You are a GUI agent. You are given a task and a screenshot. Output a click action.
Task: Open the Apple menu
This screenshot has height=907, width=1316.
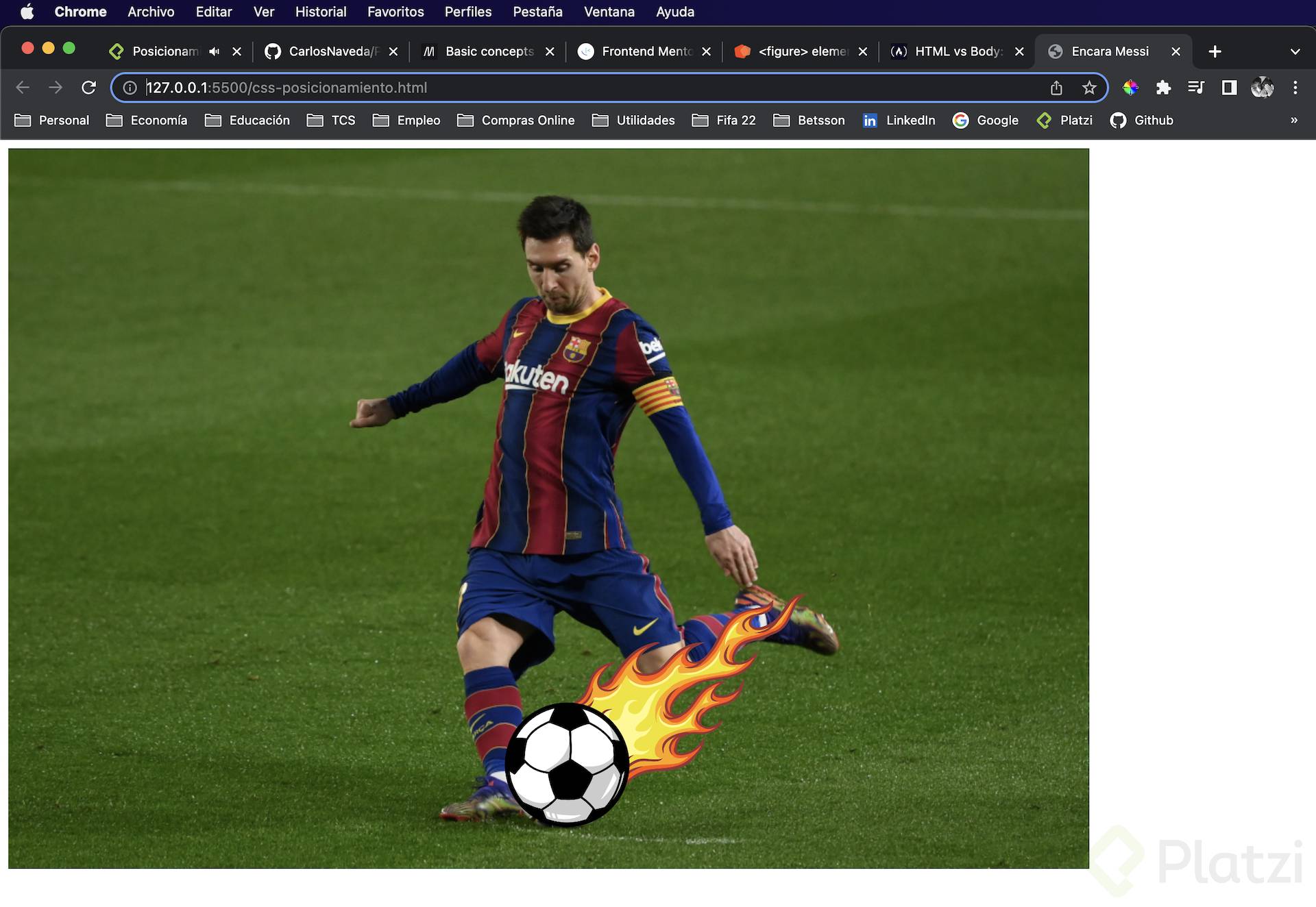coord(27,12)
